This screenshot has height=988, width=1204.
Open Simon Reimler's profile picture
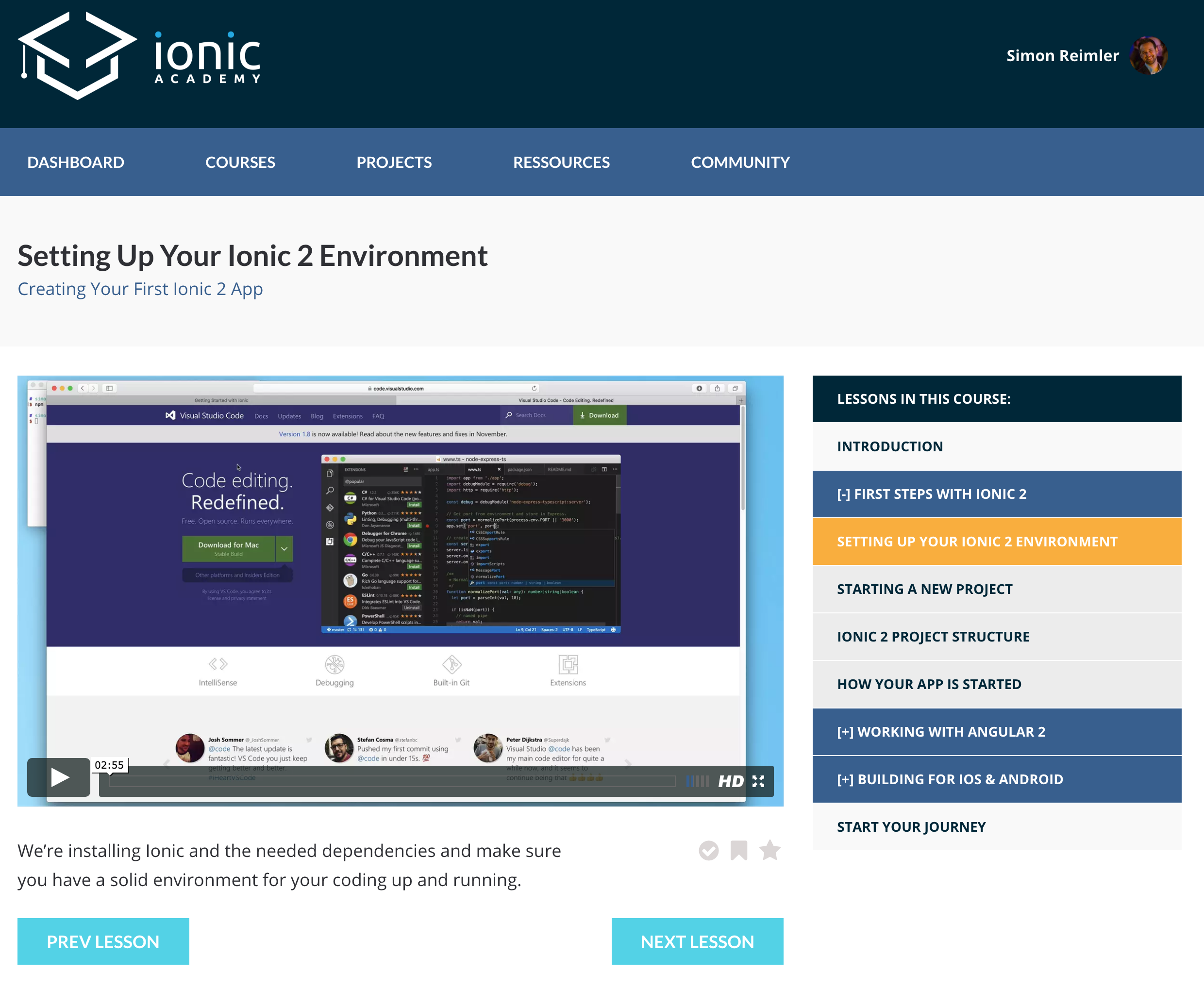(1150, 55)
